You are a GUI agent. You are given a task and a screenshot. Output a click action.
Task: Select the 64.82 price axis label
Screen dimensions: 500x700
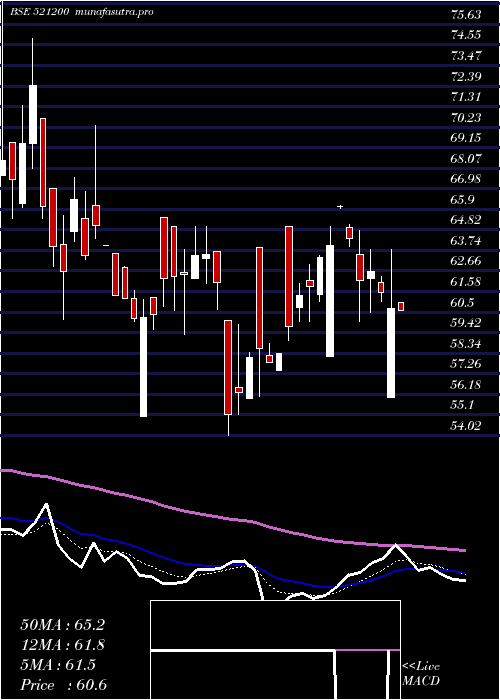(x=466, y=220)
